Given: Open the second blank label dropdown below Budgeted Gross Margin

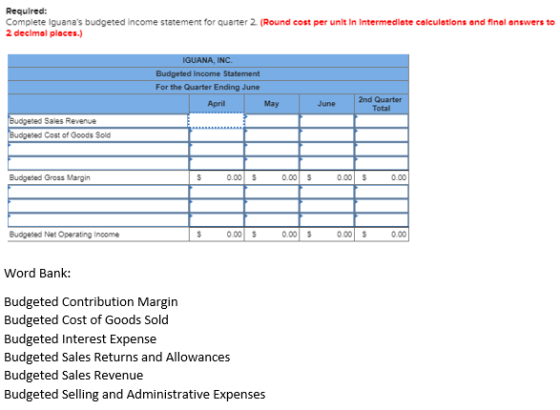Looking at the screenshot, I should [x=98, y=206].
